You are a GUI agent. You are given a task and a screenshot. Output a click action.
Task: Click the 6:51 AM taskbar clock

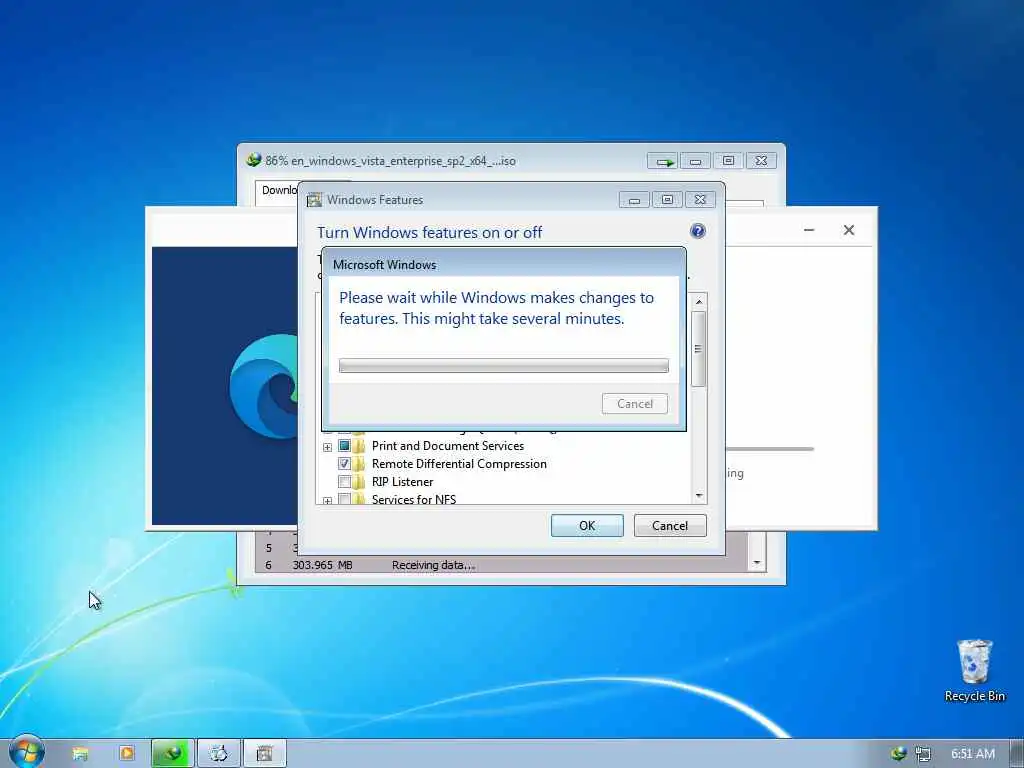click(973, 754)
